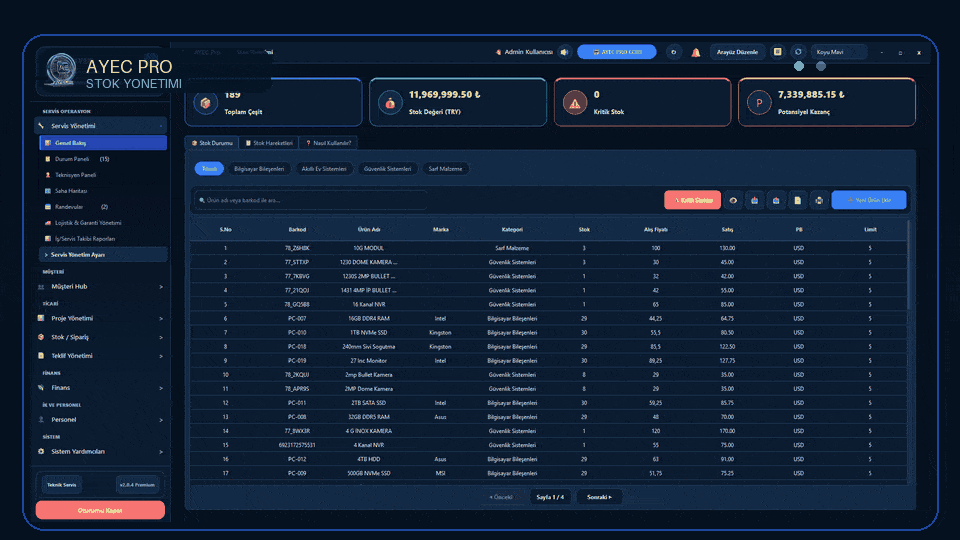Expand the Finans menu
The image size is (960, 540).
click(101, 388)
